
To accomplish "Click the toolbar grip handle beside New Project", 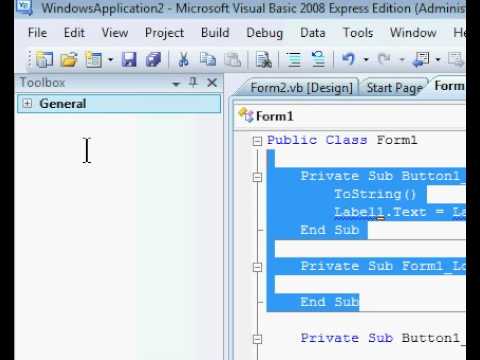I will [30, 60].
